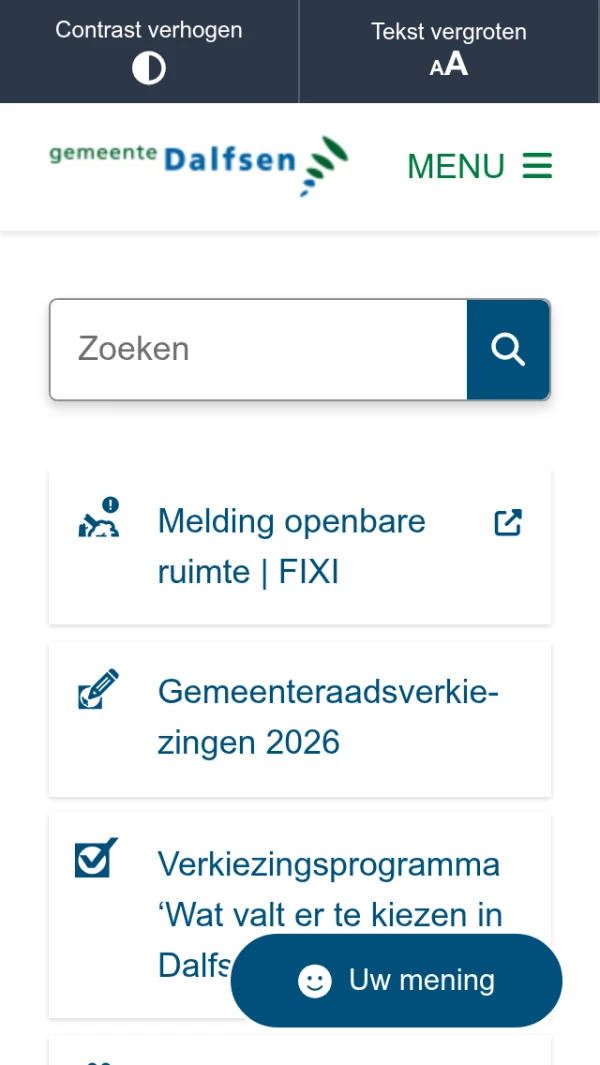The height and width of the screenshot is (1065, 600).
Task: Open the hamburger menu icon
Action: pyautogui.click(x=537, y=166)
